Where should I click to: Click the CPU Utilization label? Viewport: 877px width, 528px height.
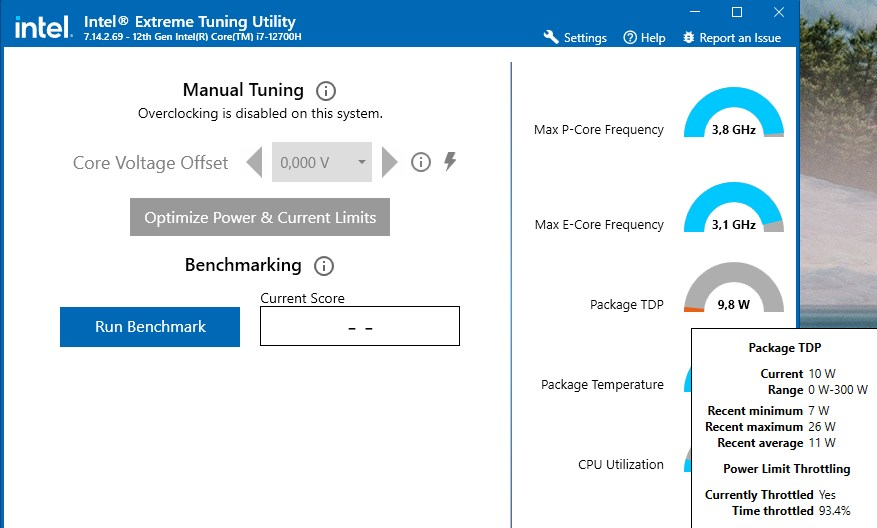(x=621, y=465)
